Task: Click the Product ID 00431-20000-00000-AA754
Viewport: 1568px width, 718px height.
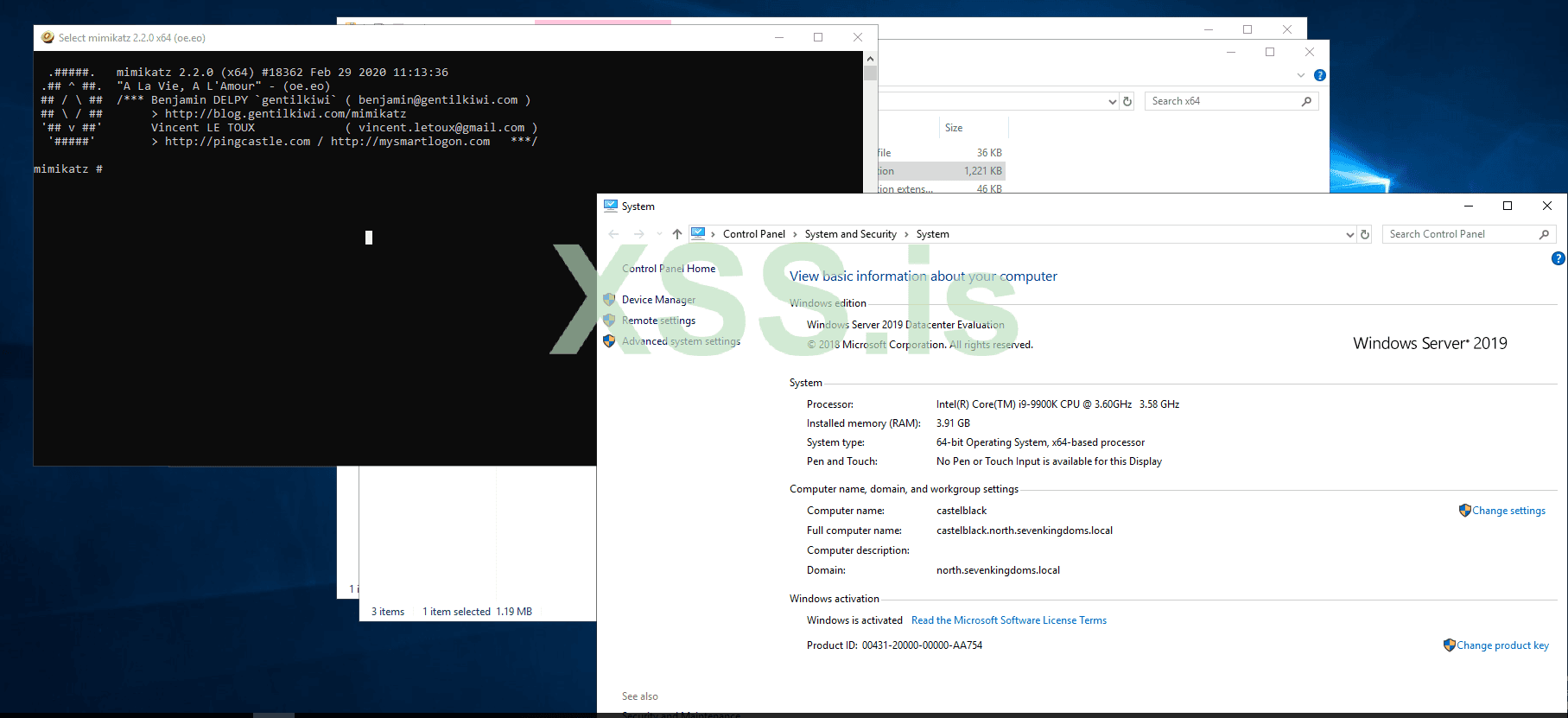Action: tap(922, 645)
